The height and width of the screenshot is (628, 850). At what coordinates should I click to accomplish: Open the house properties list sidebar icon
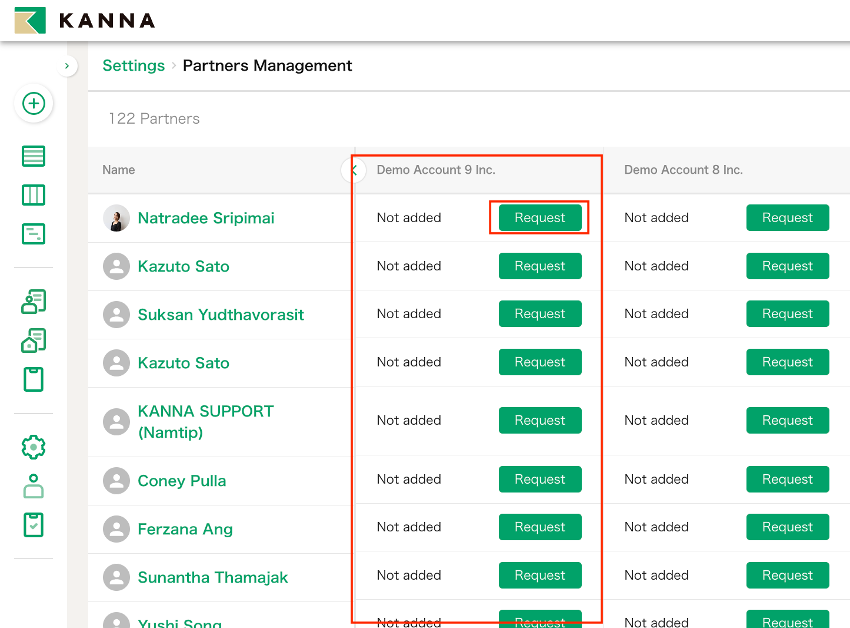tap(34, 340)
